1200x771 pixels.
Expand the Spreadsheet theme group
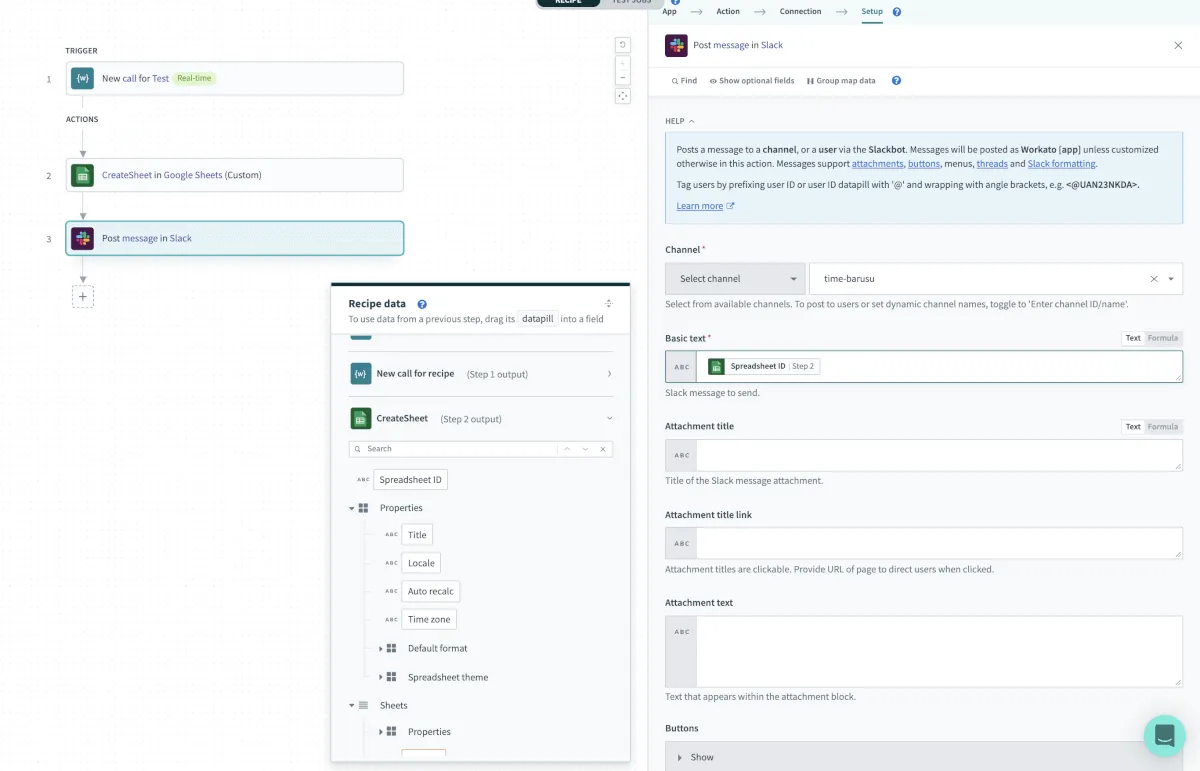pyautogui.click(x=381, y=677)
